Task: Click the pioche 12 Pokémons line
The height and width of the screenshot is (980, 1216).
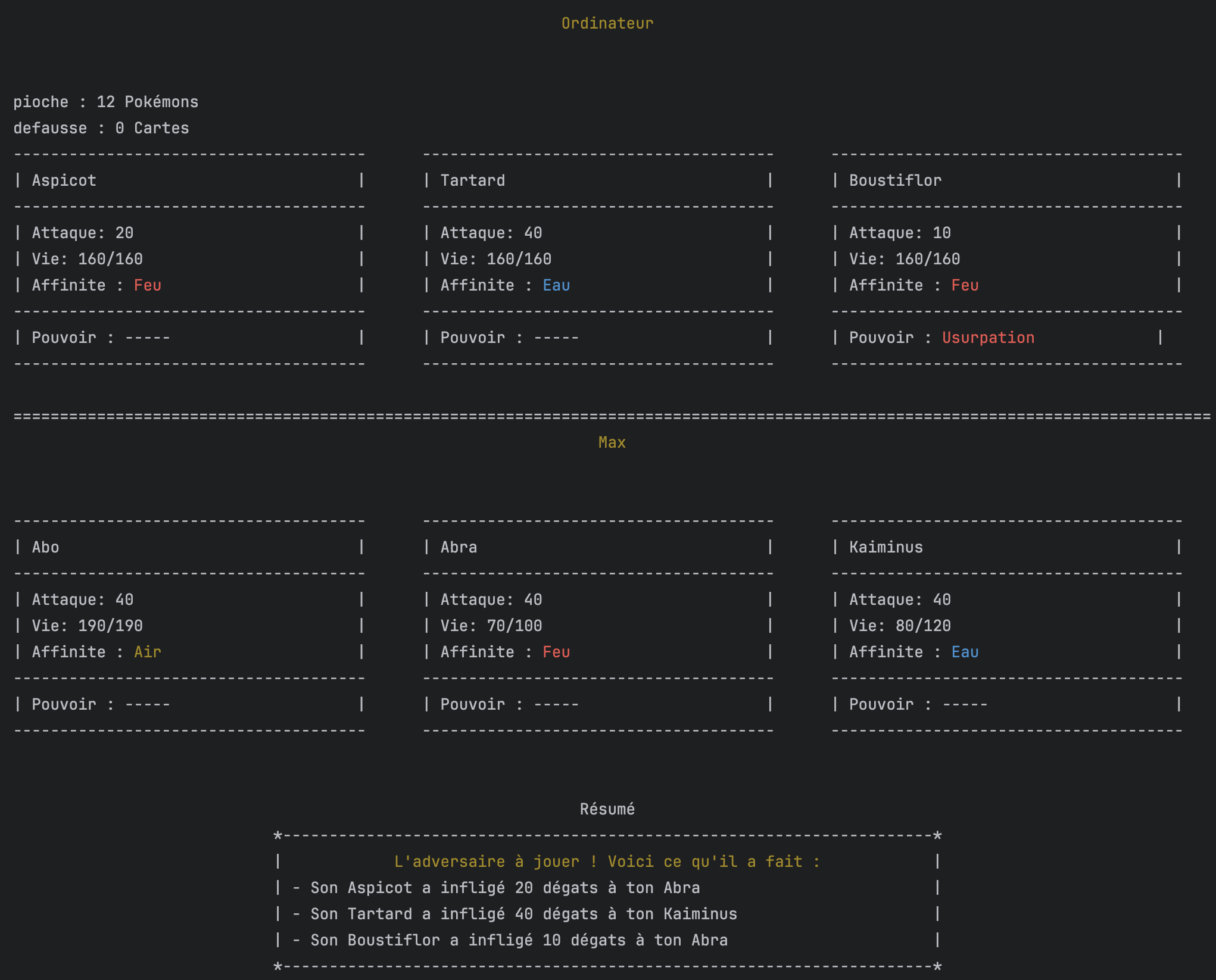Action: click(x=106, y=102)
